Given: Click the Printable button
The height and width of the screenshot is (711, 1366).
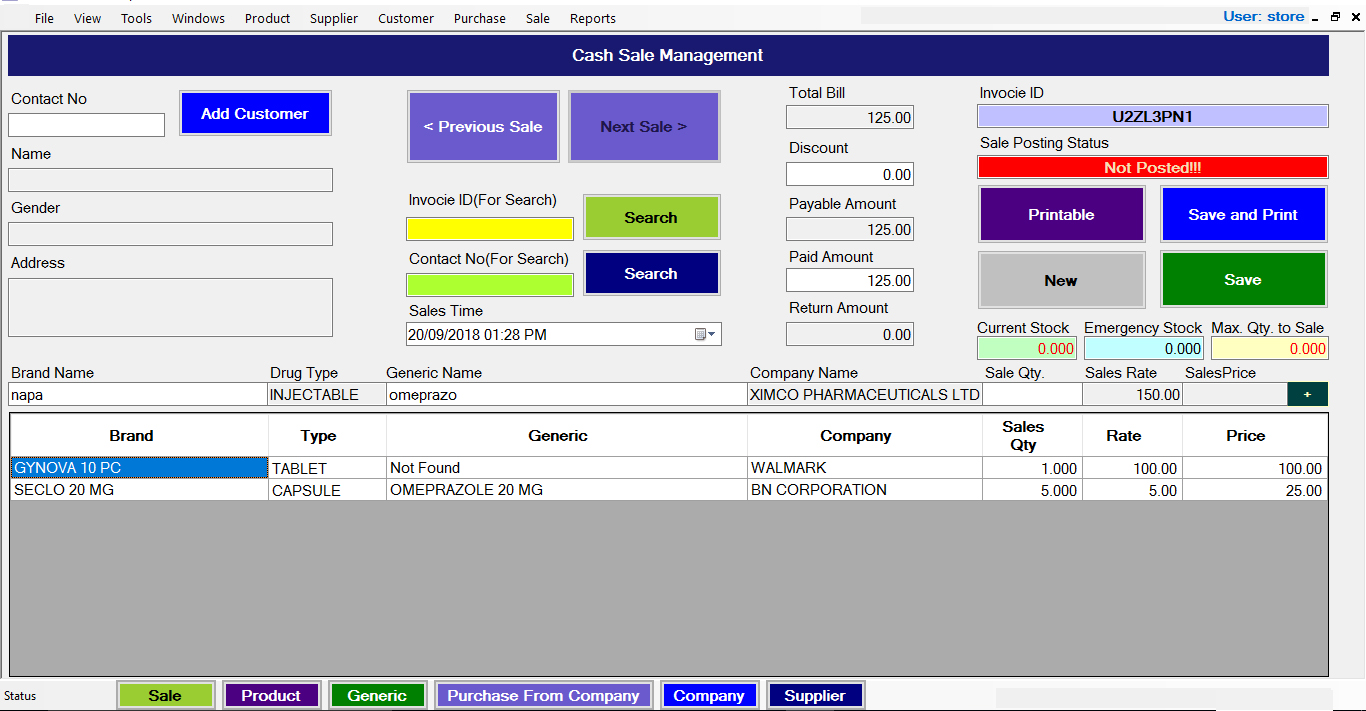Looking at the screenshot, I should click(1061, 214).
